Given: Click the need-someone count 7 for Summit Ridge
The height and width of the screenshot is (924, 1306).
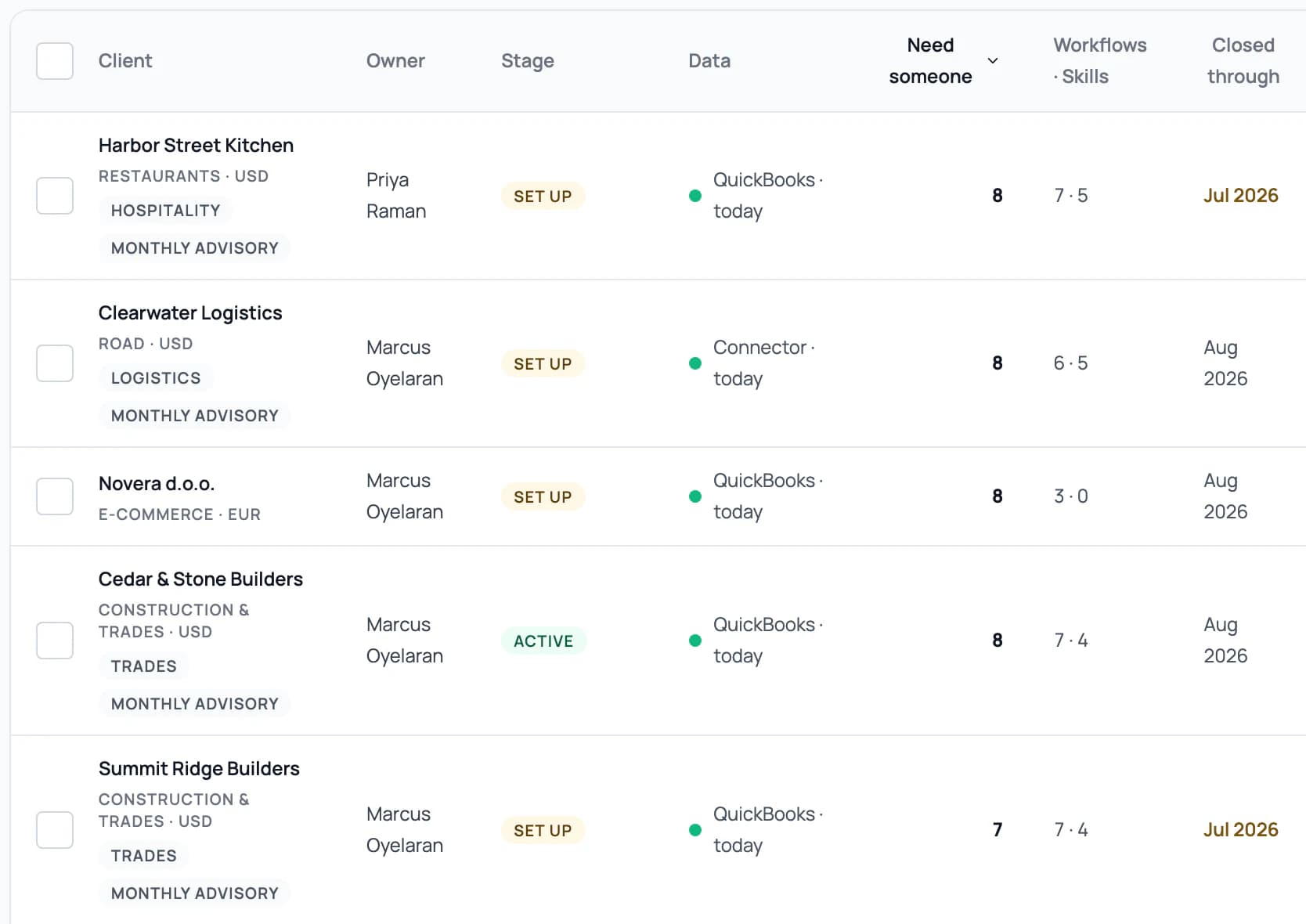Looking at the screenshot, I should click(x=998, y=830).
